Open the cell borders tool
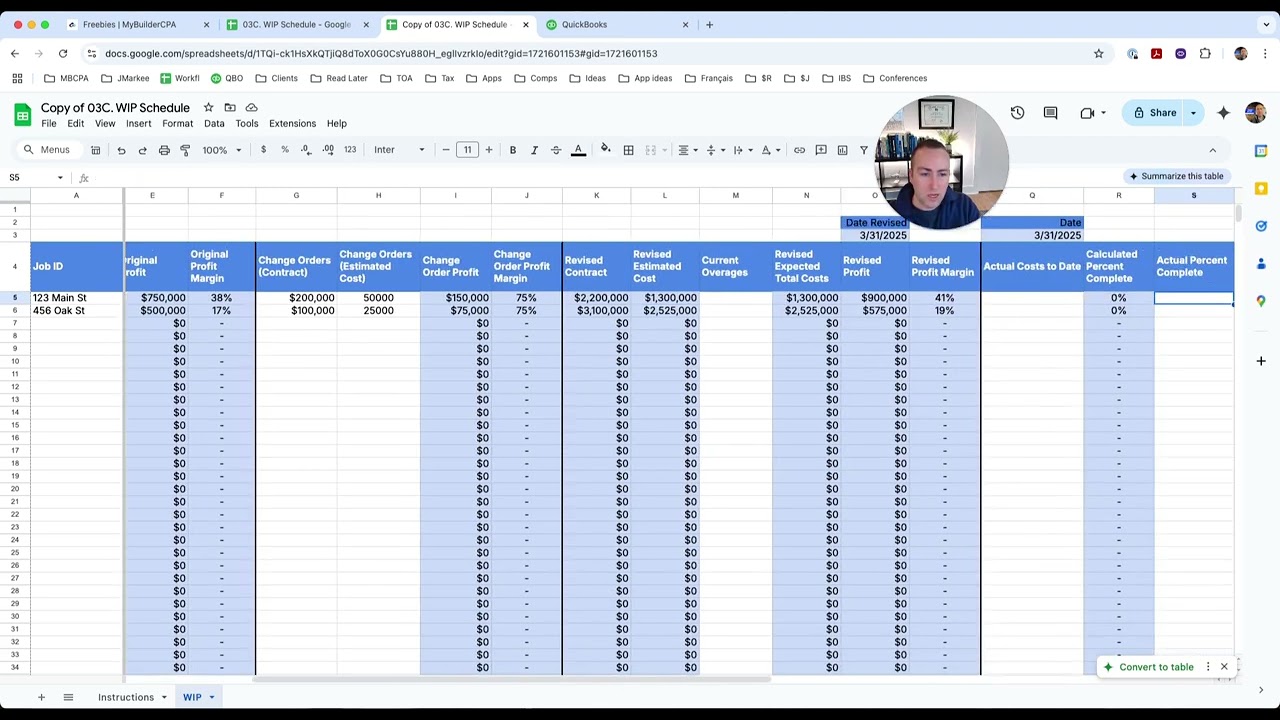1280x720 pixels. pos(628,150)
